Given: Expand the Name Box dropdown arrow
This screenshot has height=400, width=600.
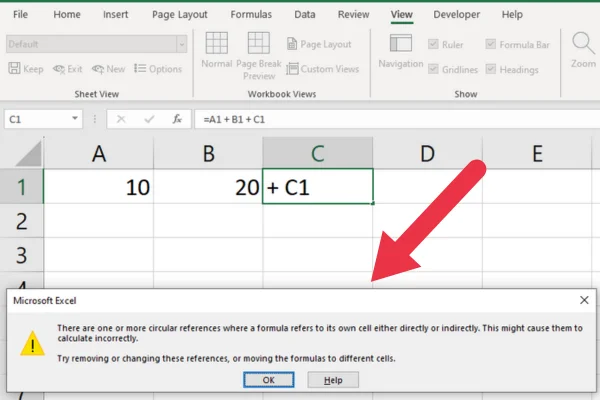Looking at the screenshot, I should coord(75,119).
